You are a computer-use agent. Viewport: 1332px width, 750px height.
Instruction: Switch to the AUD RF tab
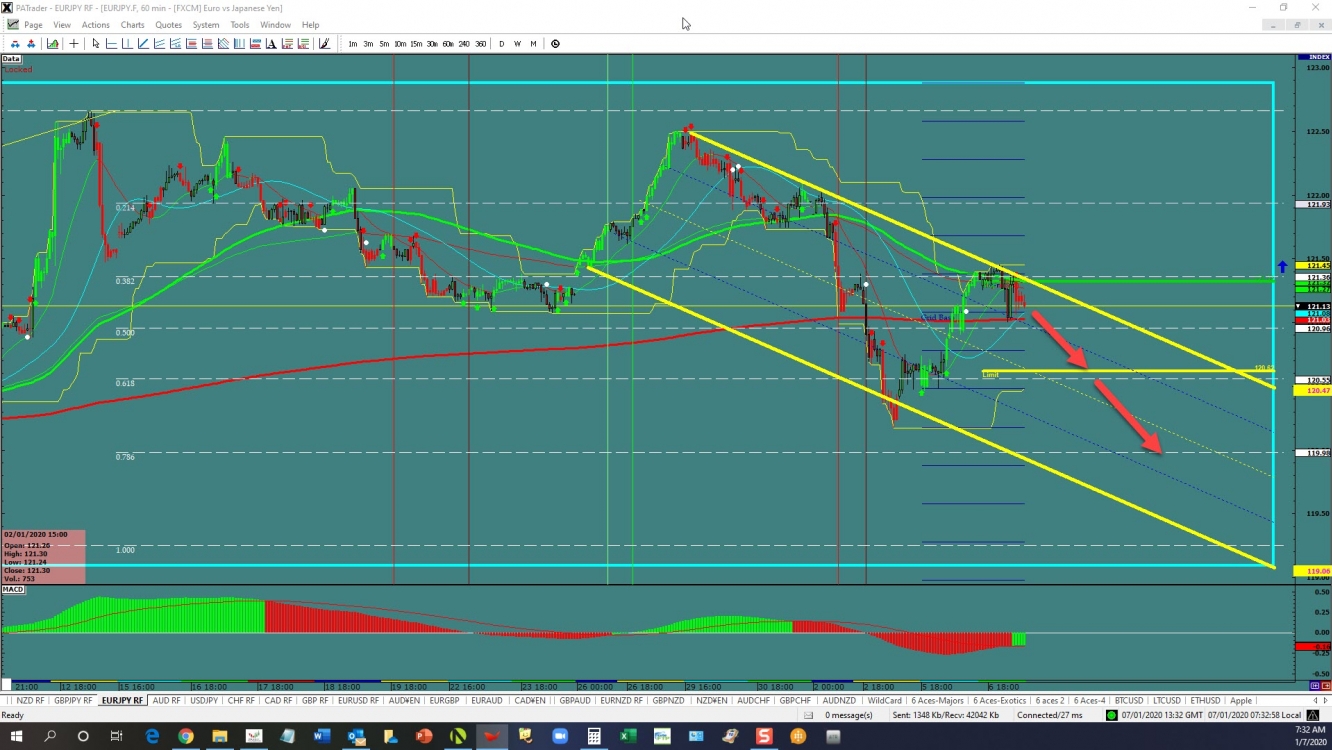coord(166,700)
